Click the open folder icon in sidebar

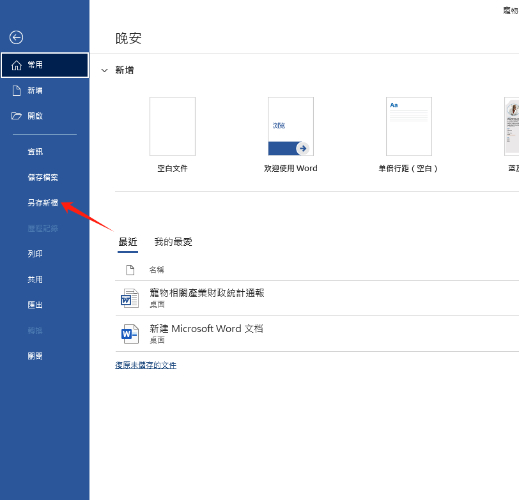[16, 116]
